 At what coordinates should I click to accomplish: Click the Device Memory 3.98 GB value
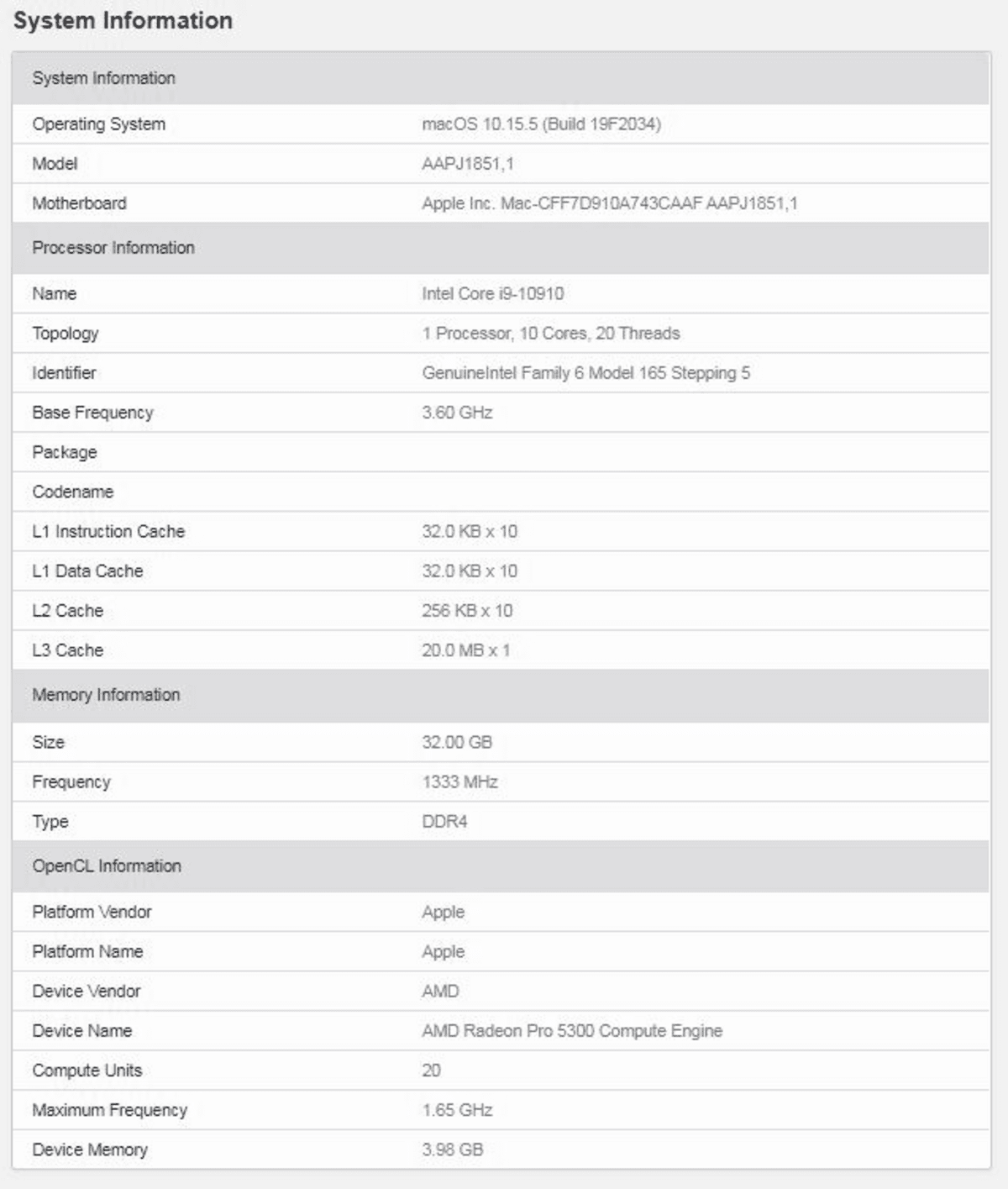click(x=452, y=1150)
